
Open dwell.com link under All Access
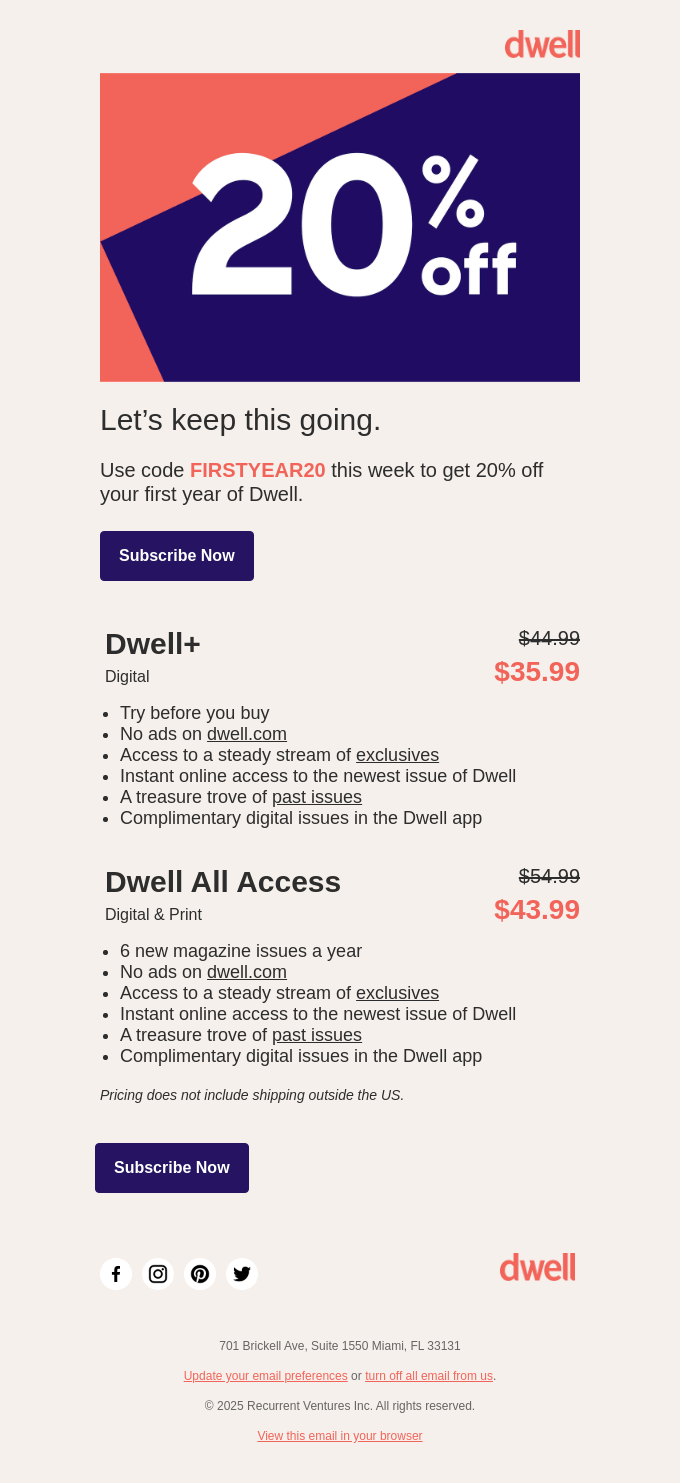pos(247,972)
